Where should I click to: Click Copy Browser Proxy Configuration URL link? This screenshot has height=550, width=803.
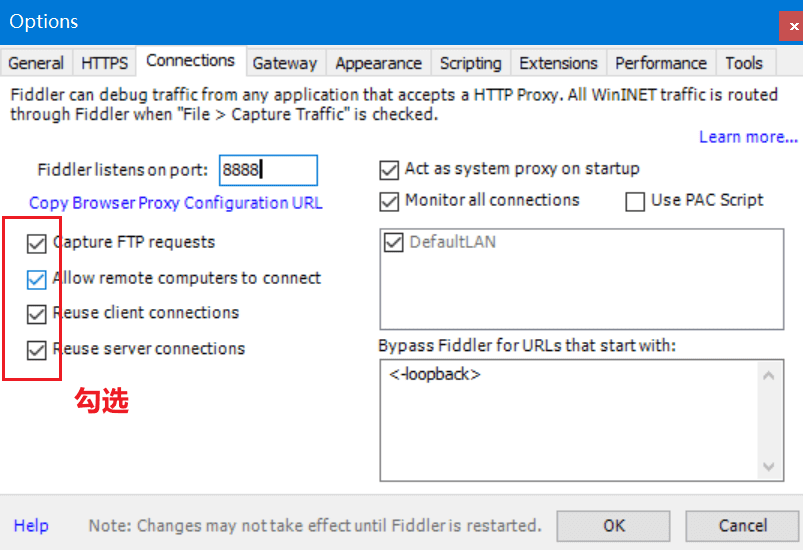pyautogui.click(x=176, y=203)
